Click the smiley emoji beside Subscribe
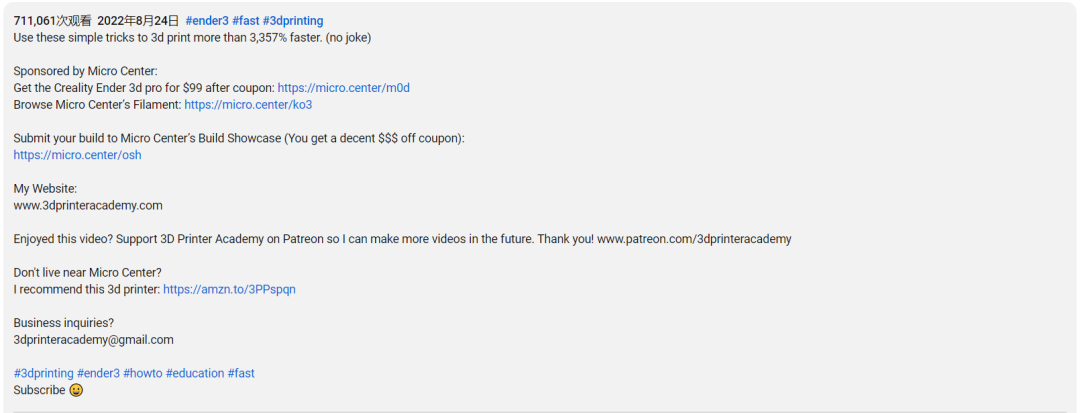 coord(76,390)
